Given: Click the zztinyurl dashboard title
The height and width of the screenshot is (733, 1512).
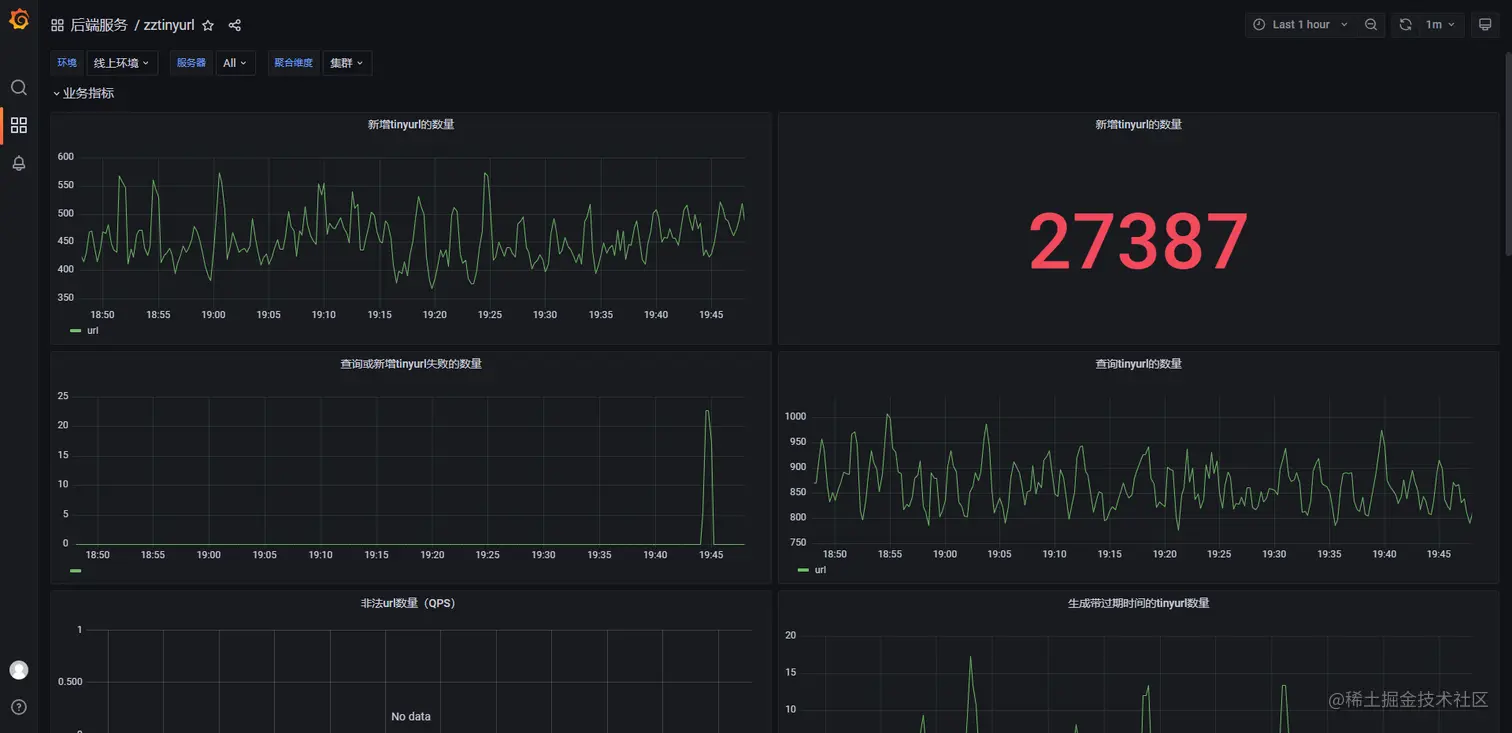Looking at the screenshot, I should (169, 25).
